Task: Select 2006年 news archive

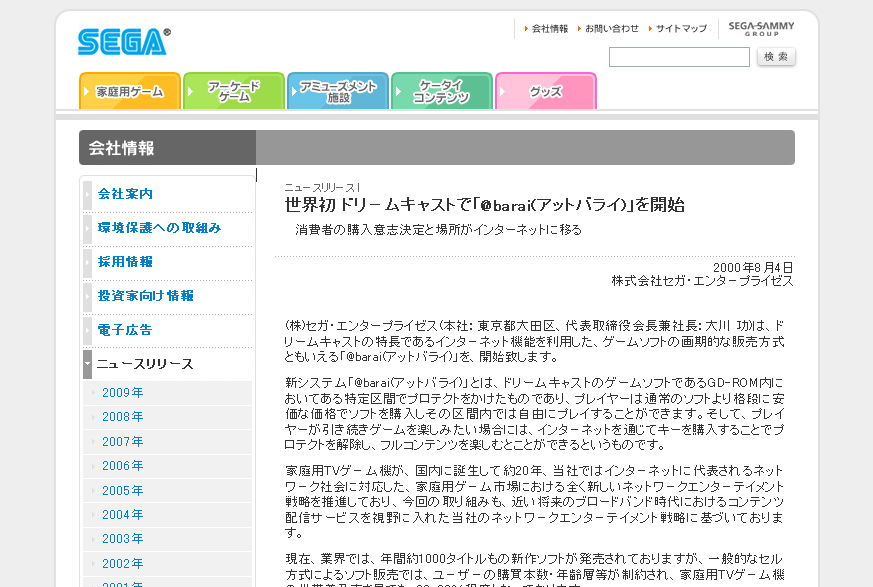Action: 122,466
